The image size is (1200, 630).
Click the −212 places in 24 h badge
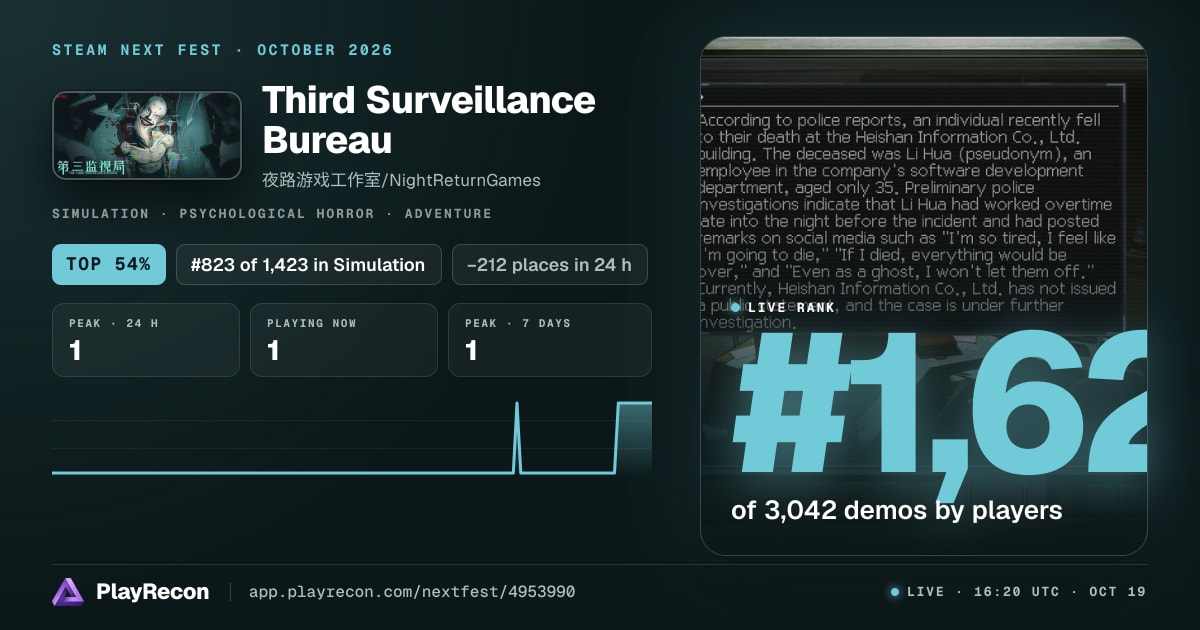tap(549, 265)
